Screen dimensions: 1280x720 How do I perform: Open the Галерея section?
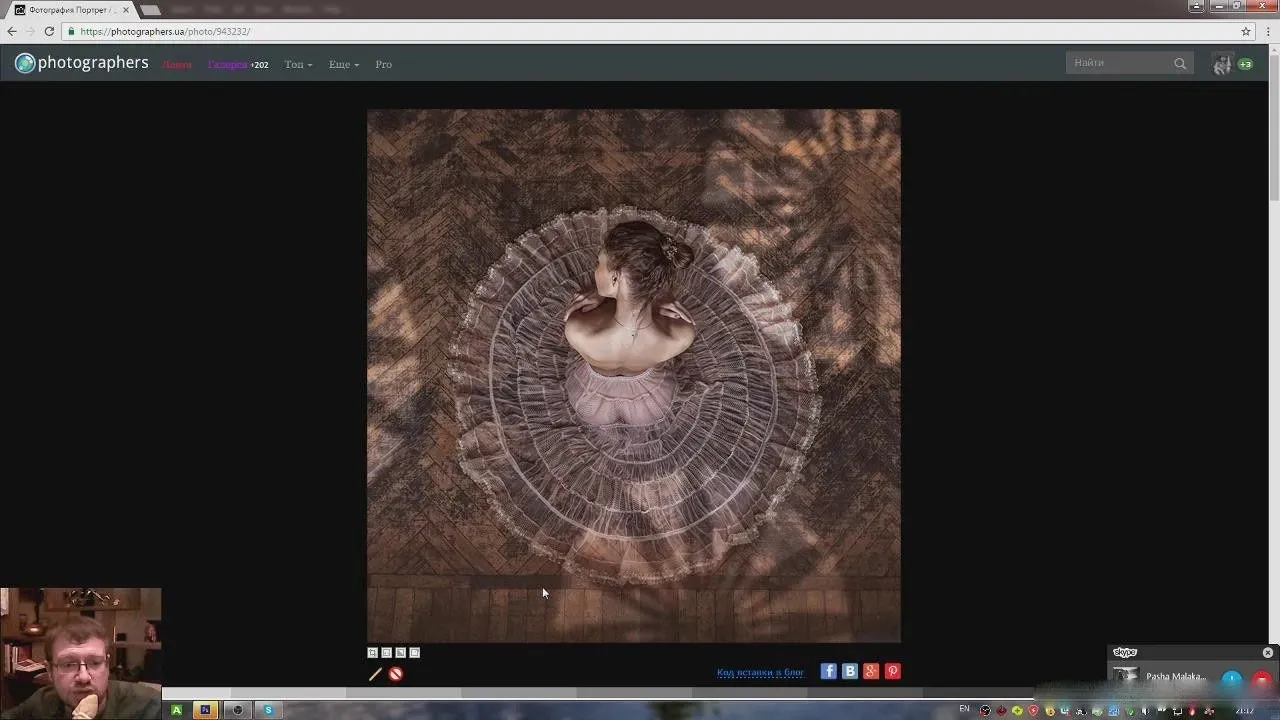[227, 64]
